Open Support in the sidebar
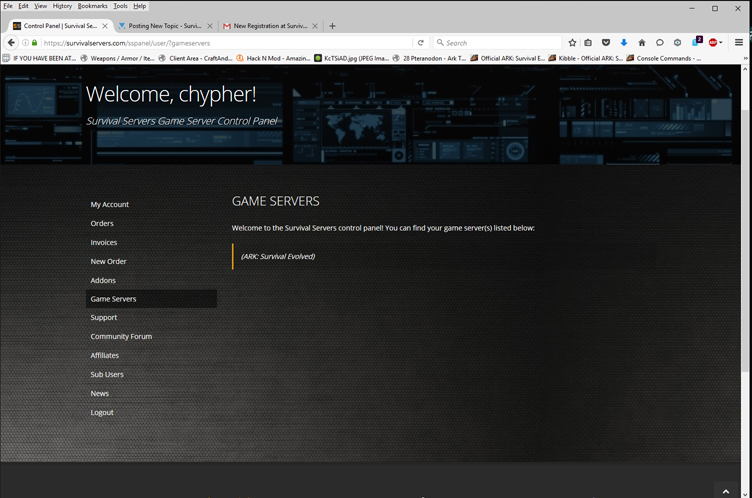752x498 pixels. 104,318
